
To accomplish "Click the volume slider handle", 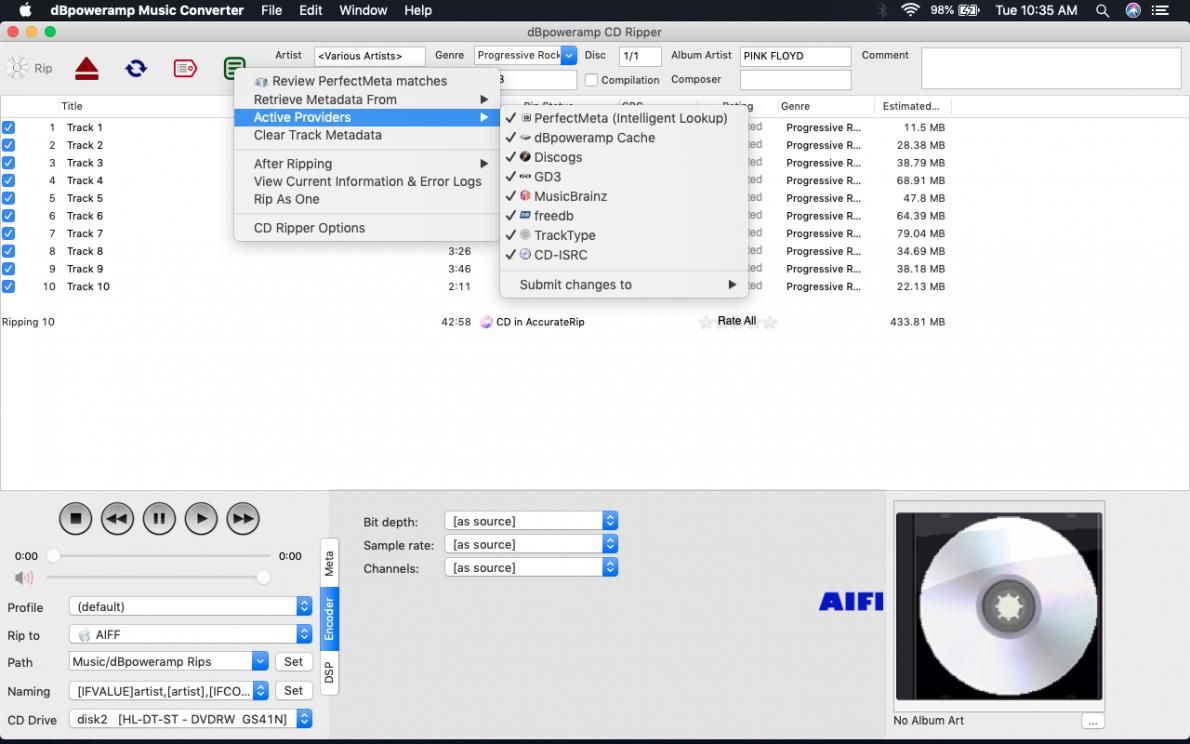I will [x=263, y=577].
